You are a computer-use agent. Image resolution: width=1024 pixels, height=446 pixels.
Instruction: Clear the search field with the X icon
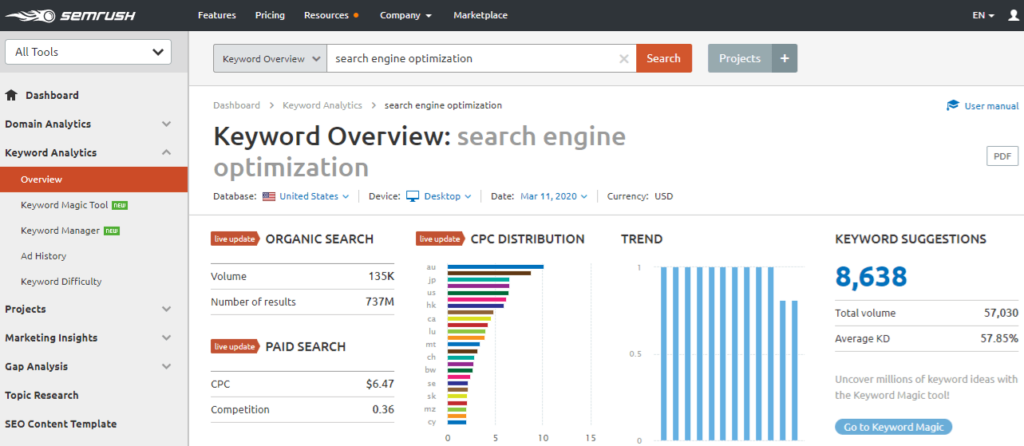pyautogui.click(x=624, y=58)
